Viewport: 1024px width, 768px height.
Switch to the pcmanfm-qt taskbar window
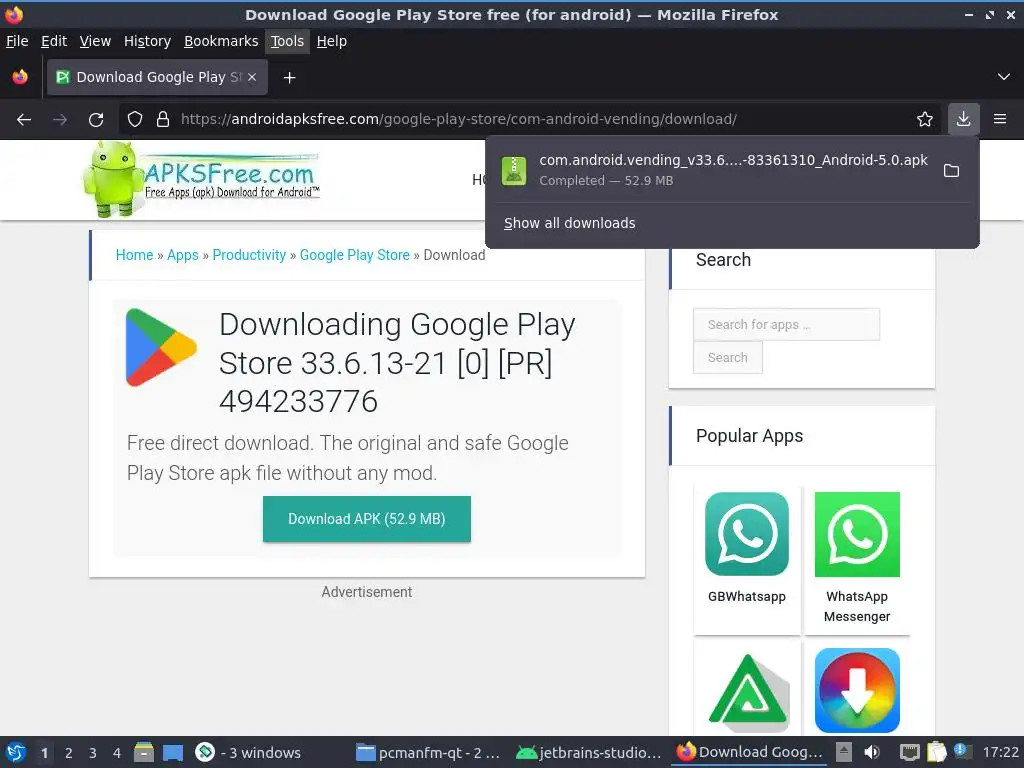click(428, 752)
